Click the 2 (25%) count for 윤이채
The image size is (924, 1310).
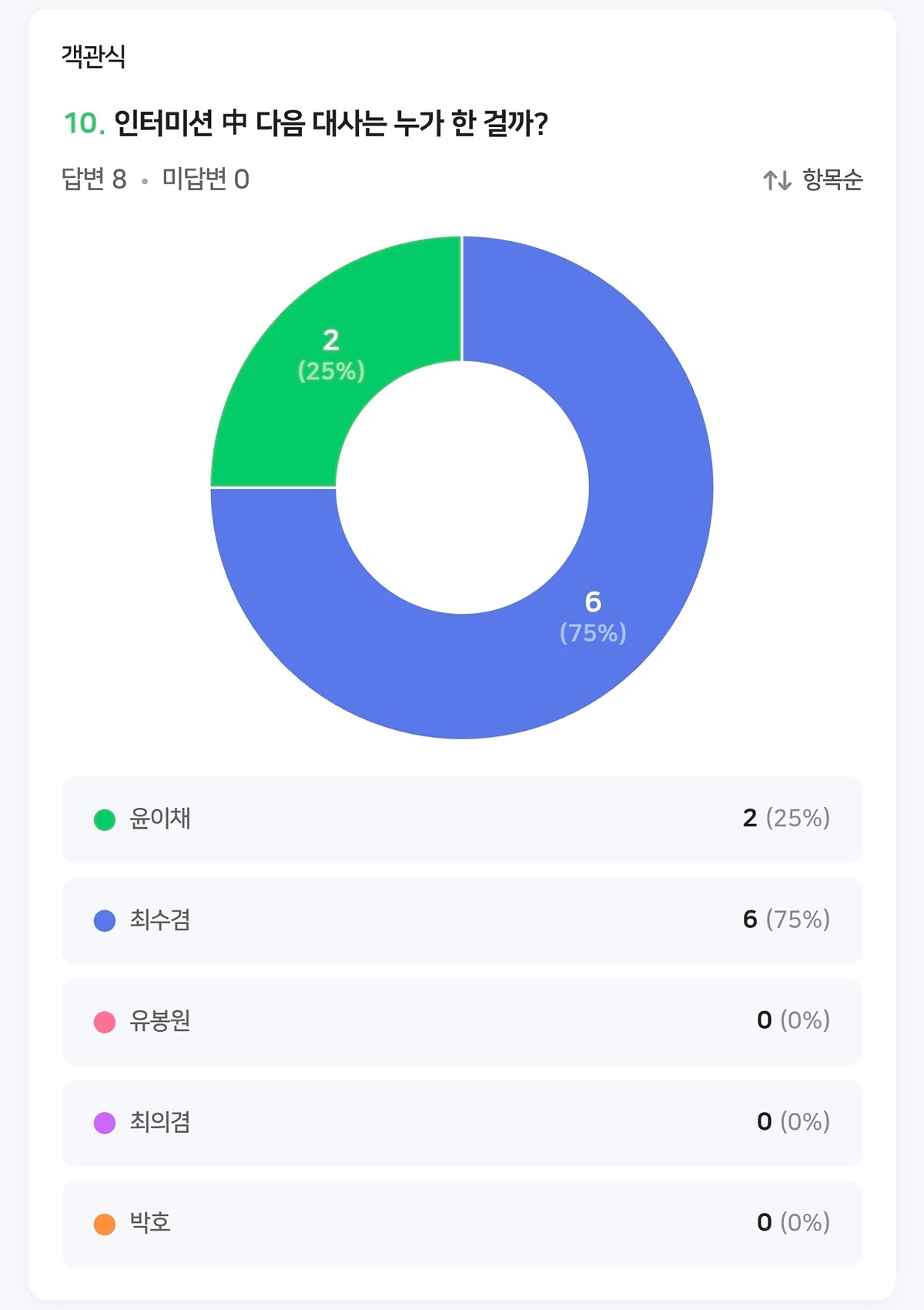pos(786,818)
